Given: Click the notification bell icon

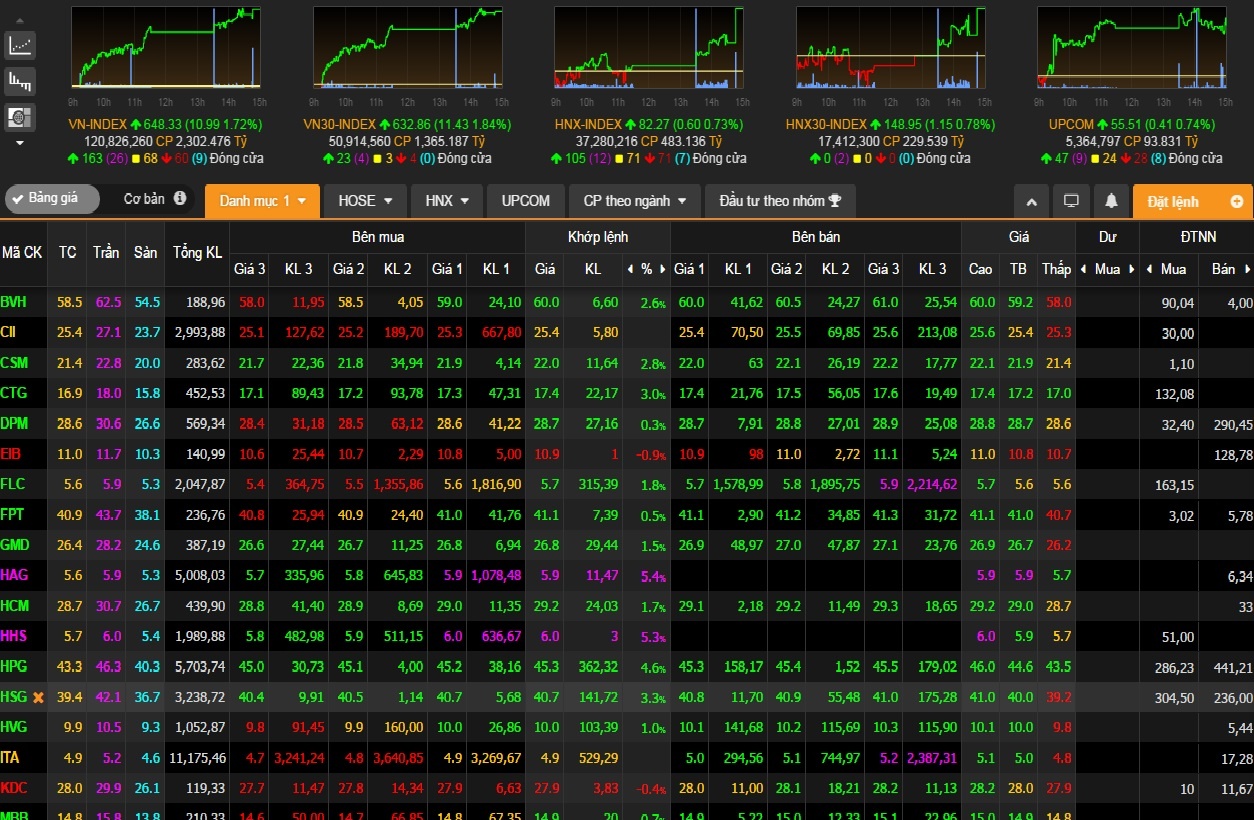Looking at the screenshot, I should click(1111, 201).
